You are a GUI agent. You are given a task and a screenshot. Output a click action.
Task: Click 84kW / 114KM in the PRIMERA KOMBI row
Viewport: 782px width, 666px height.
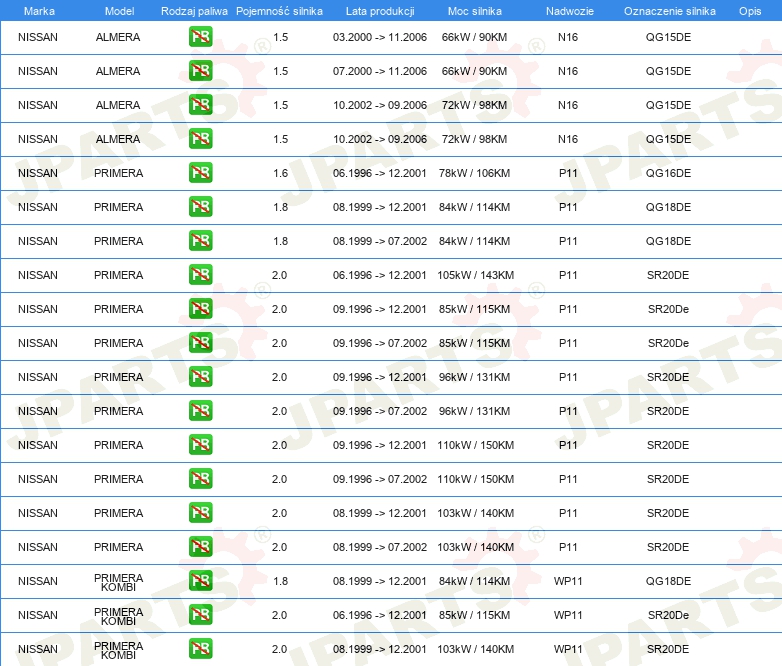[x=474, y=581]
